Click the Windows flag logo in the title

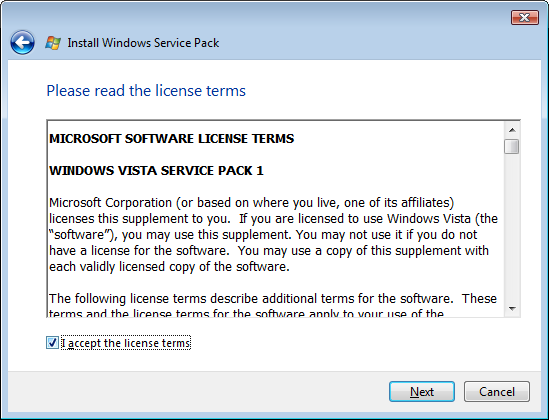click(x=53, y=43)
